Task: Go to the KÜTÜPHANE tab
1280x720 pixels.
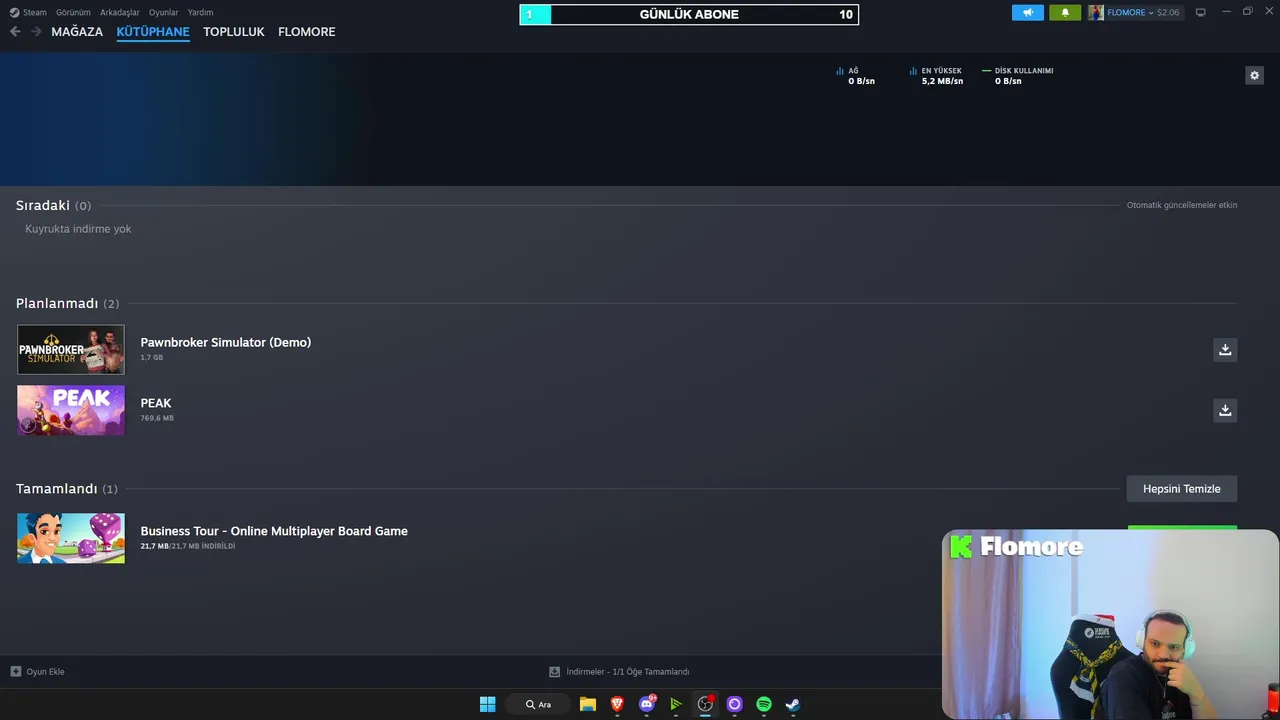Action: tap(153, 32)
